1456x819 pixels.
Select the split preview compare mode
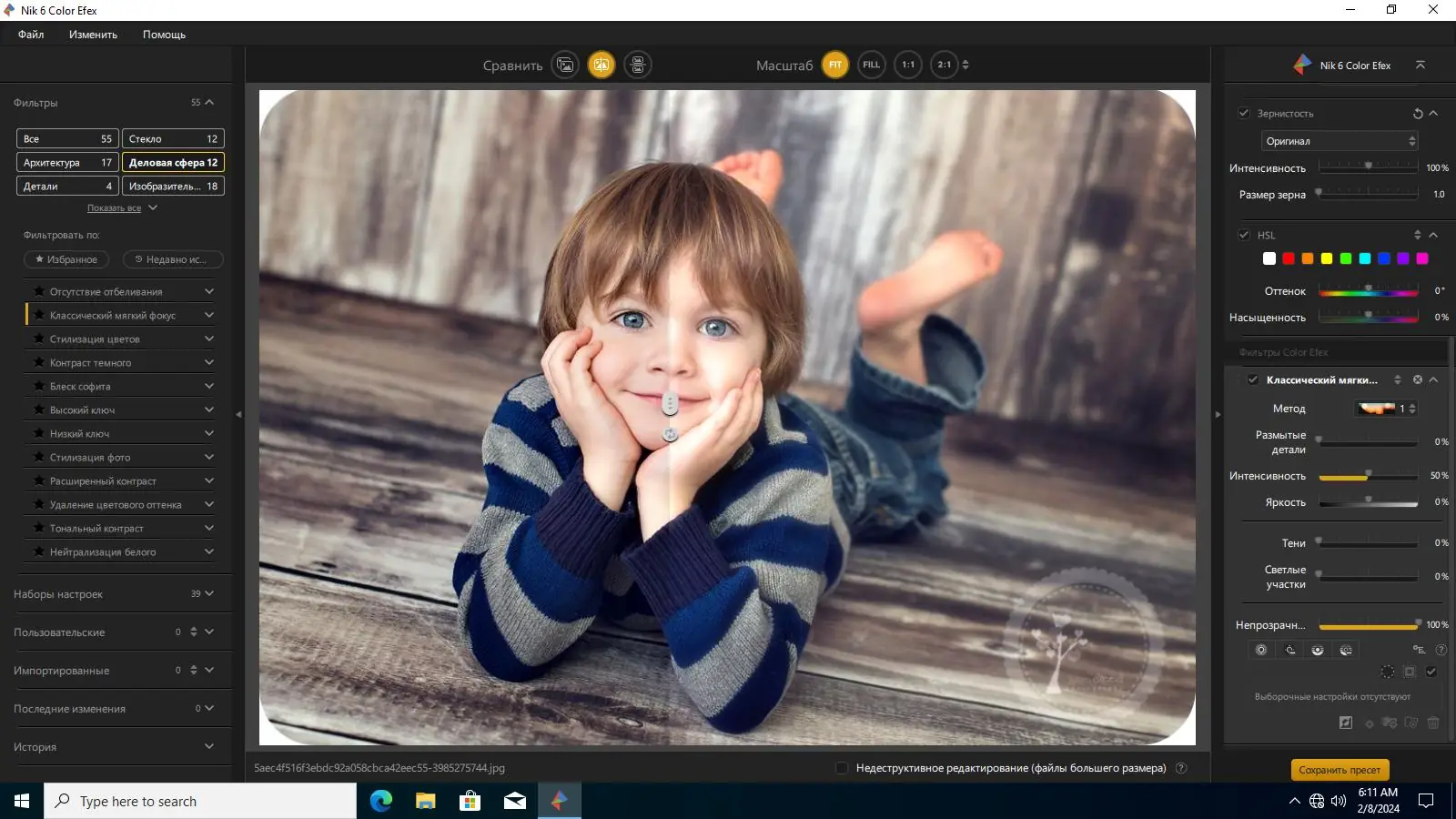point(602,65)
